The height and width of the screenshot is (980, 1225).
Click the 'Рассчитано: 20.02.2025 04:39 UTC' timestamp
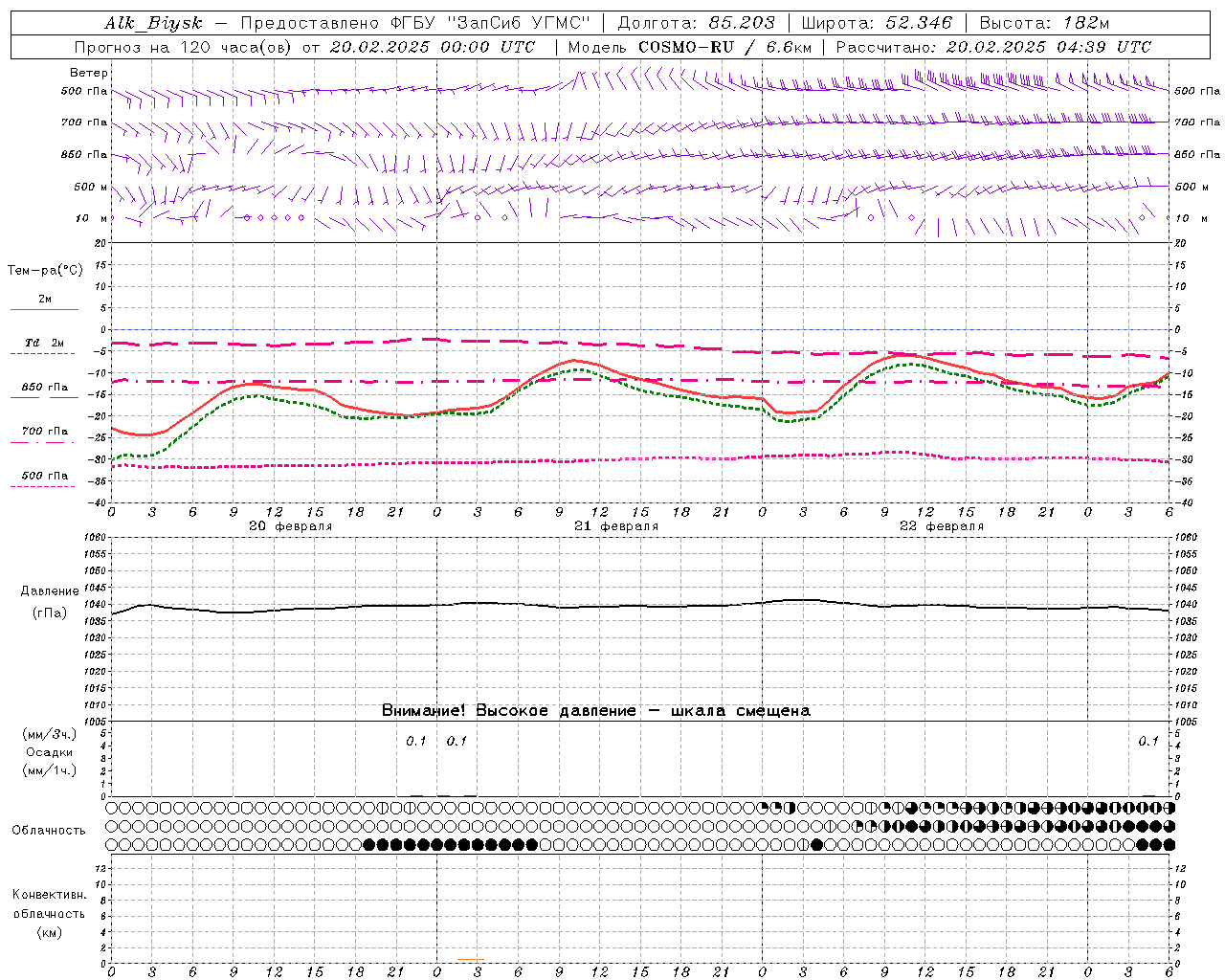pos(993,47)
